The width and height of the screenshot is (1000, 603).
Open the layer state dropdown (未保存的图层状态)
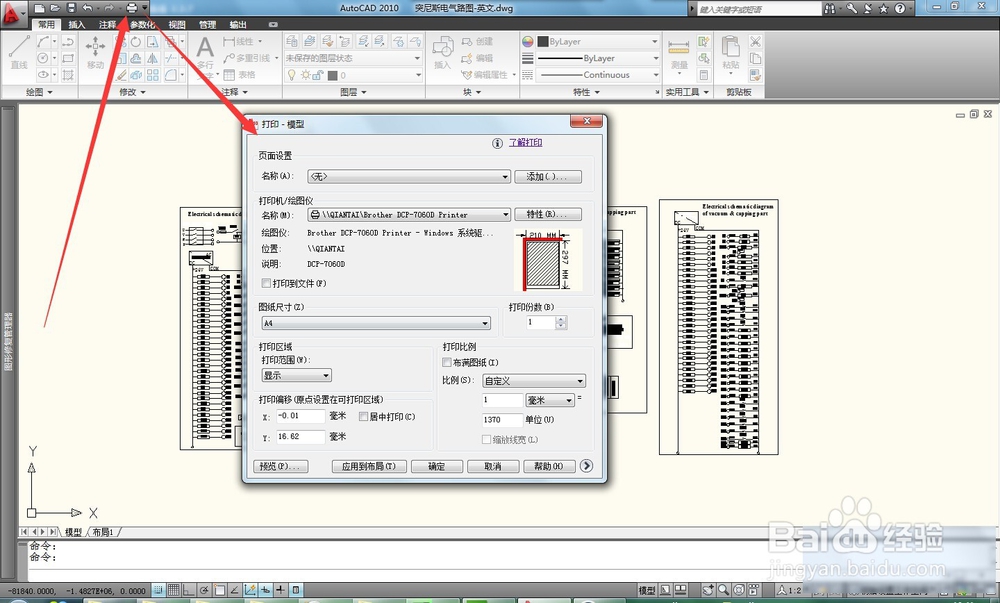(x=353, y=58)
